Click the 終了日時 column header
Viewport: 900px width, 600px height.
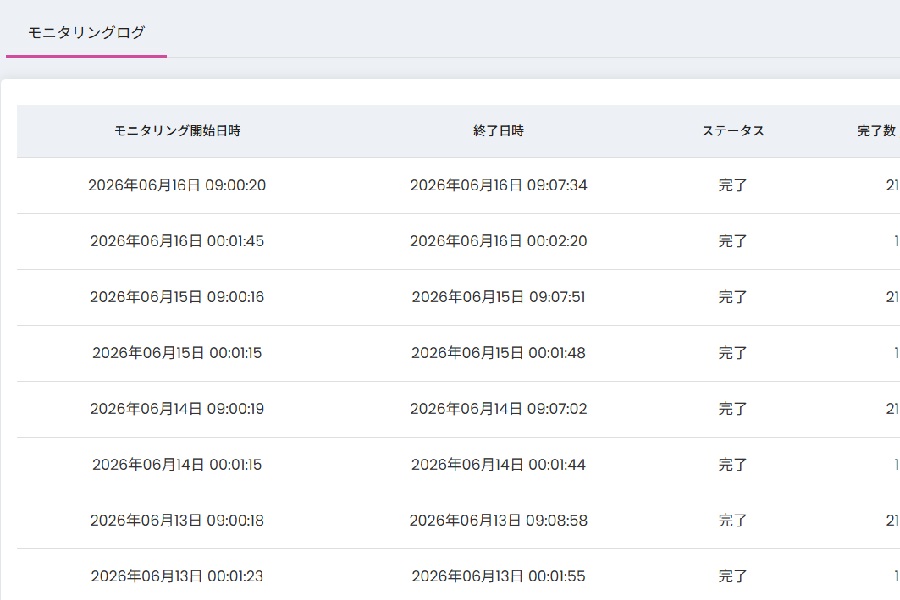(498, 130)
